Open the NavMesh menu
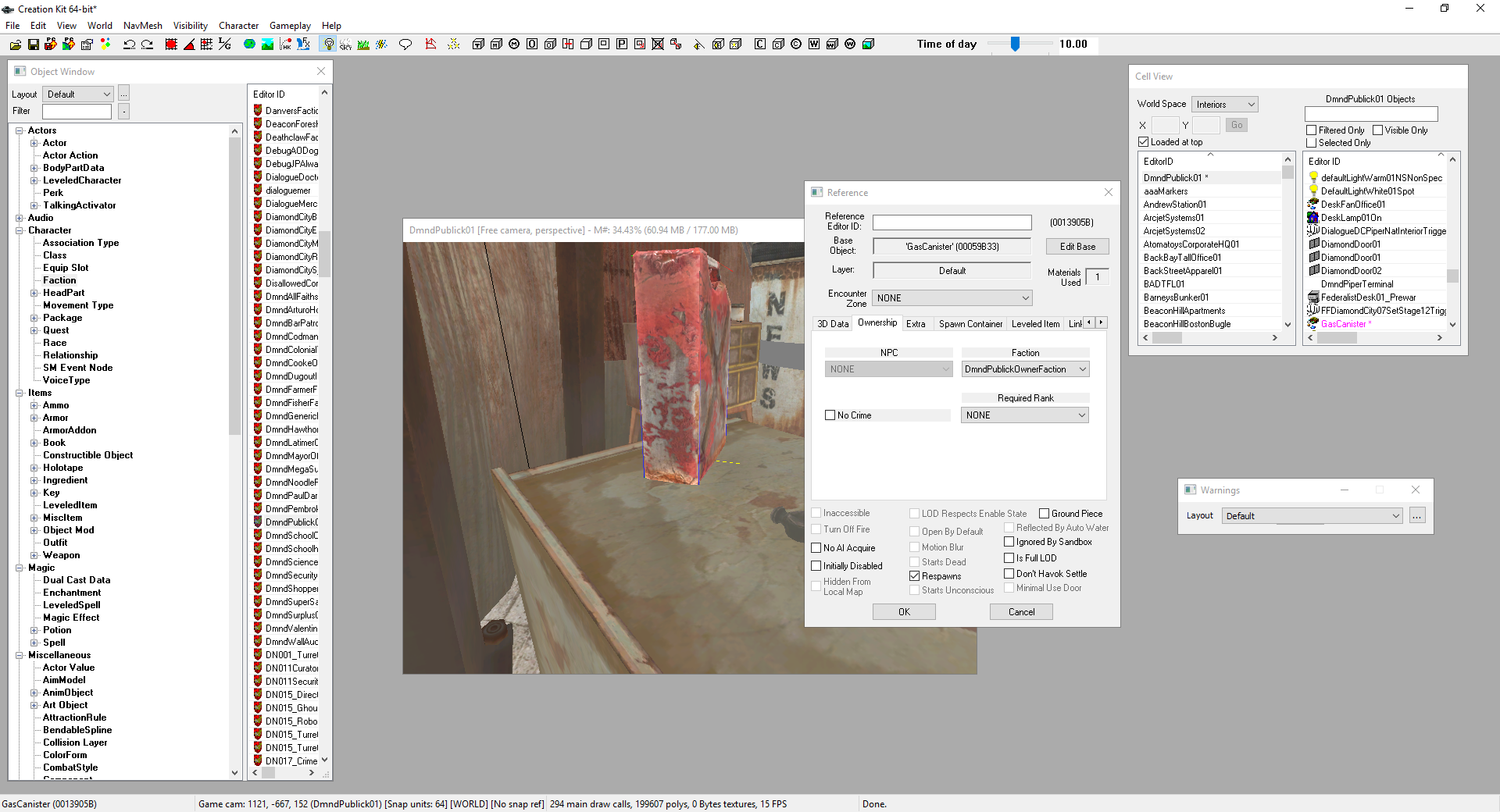Screen dimensions: 1500x812 pos(143,26)
